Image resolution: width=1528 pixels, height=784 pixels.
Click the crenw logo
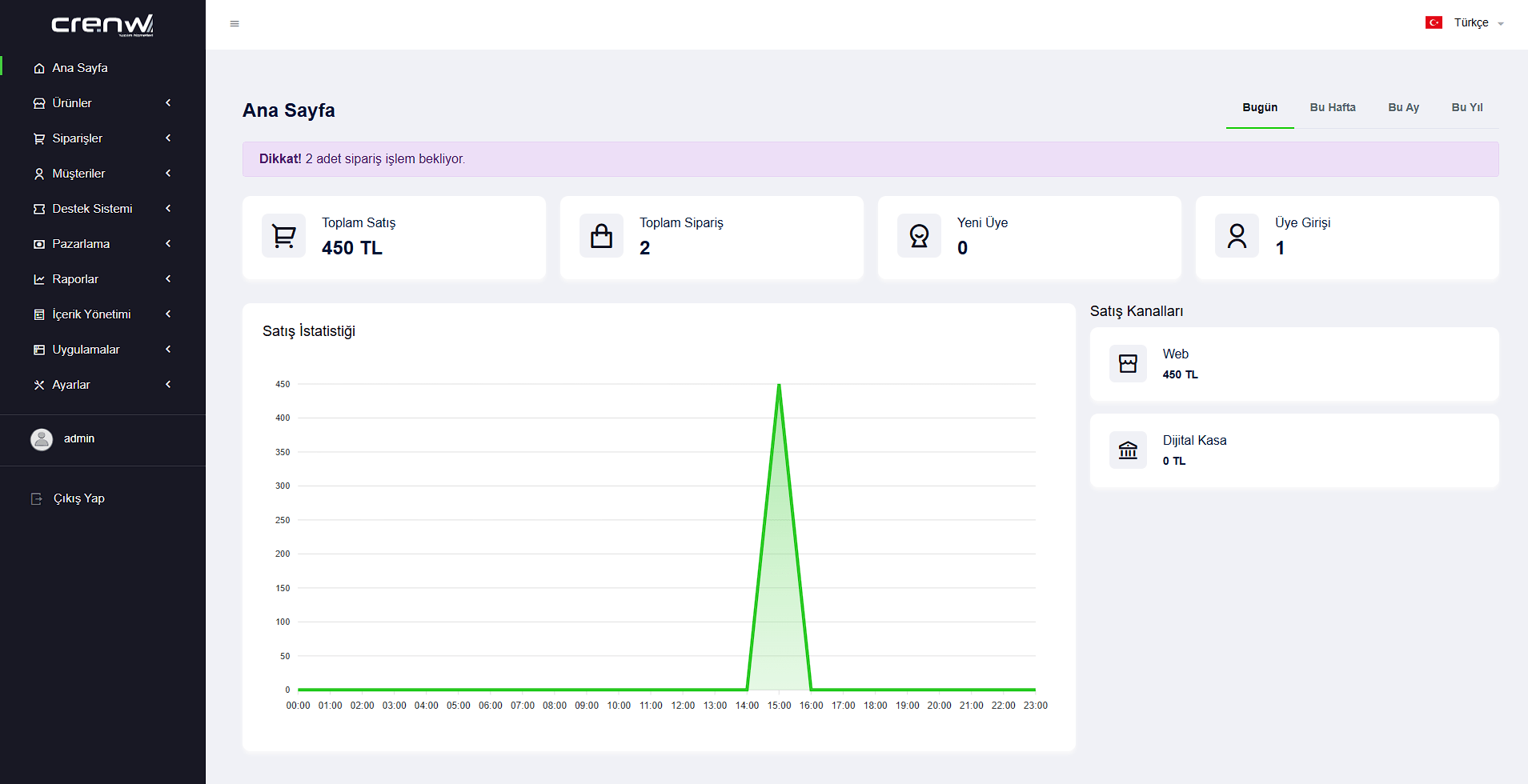(x=102, y=25)
